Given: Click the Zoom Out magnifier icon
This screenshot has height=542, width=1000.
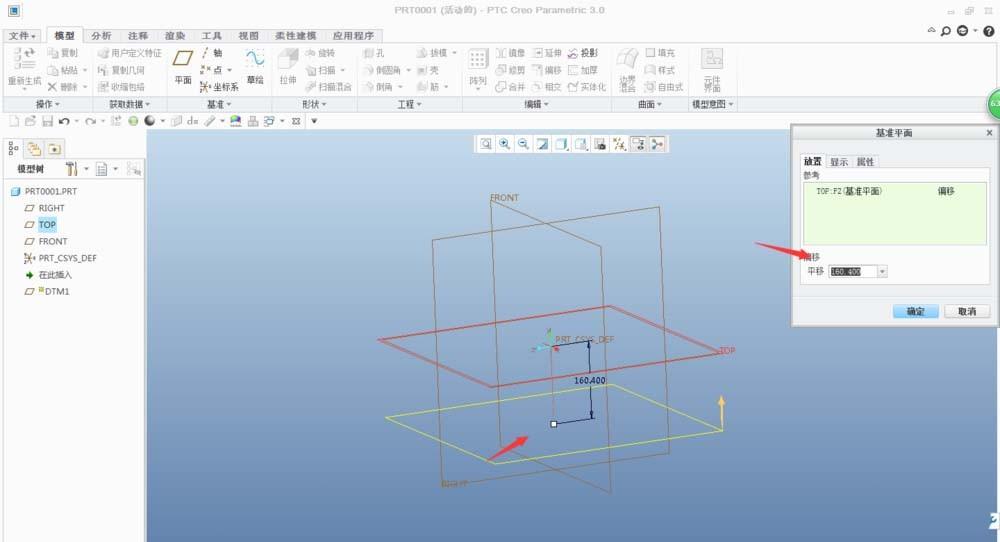Looking at the screenshot, I should [524, 144].
